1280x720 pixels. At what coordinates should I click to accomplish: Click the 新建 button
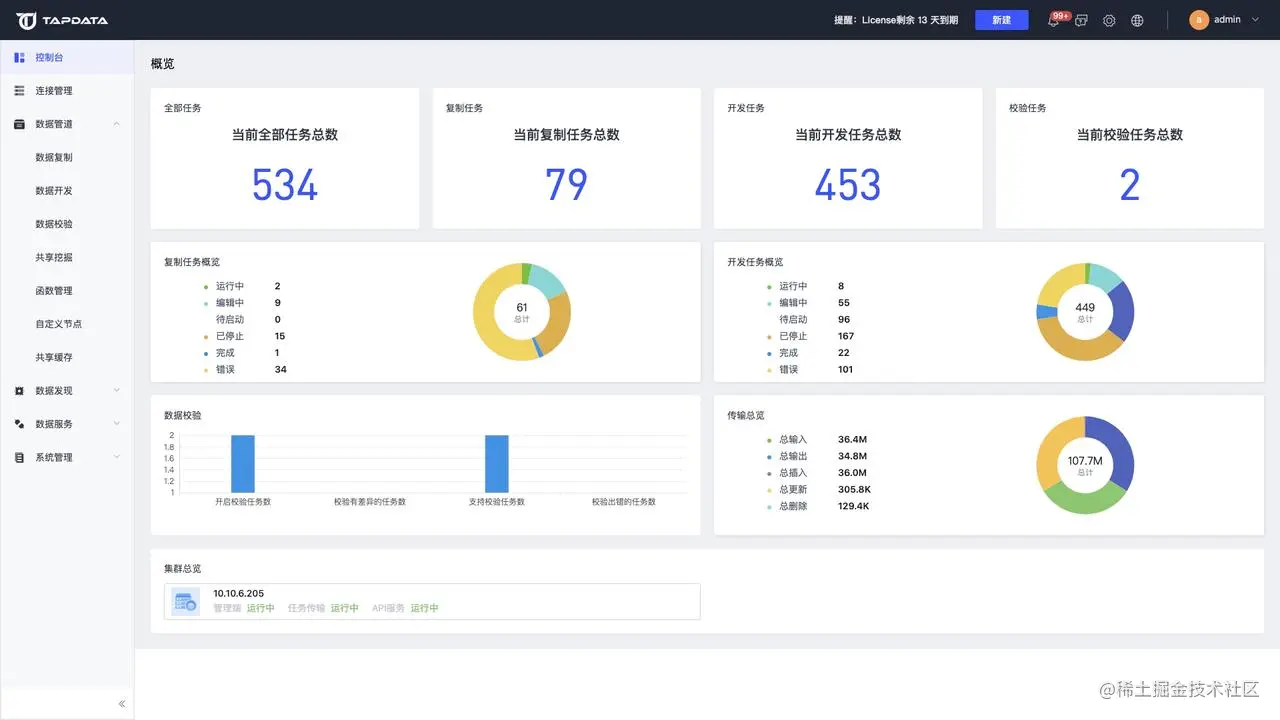point(1001,20)
